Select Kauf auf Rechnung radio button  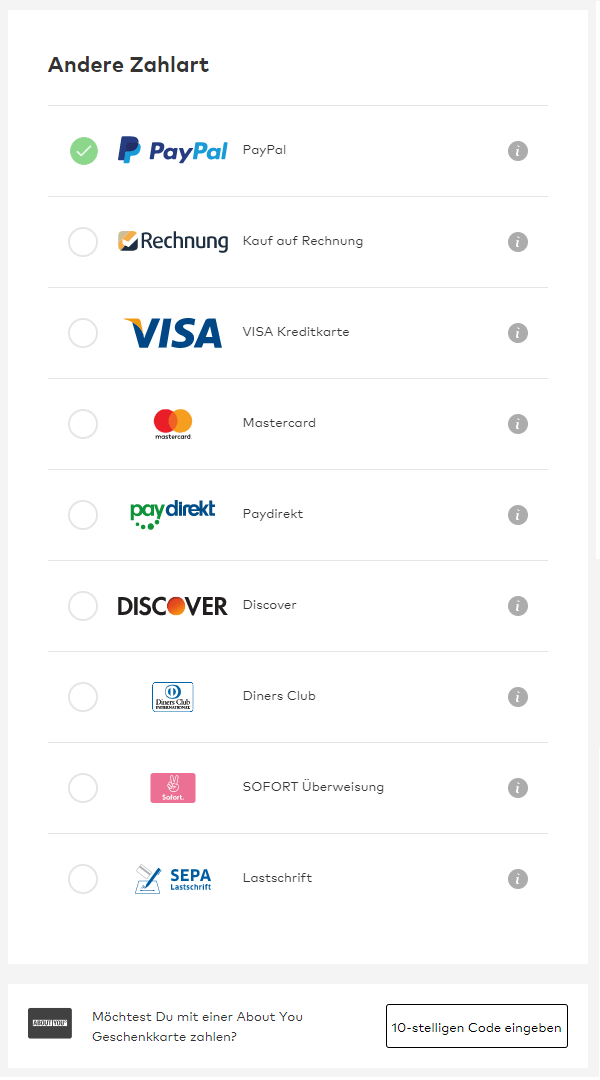click(83, 242)
